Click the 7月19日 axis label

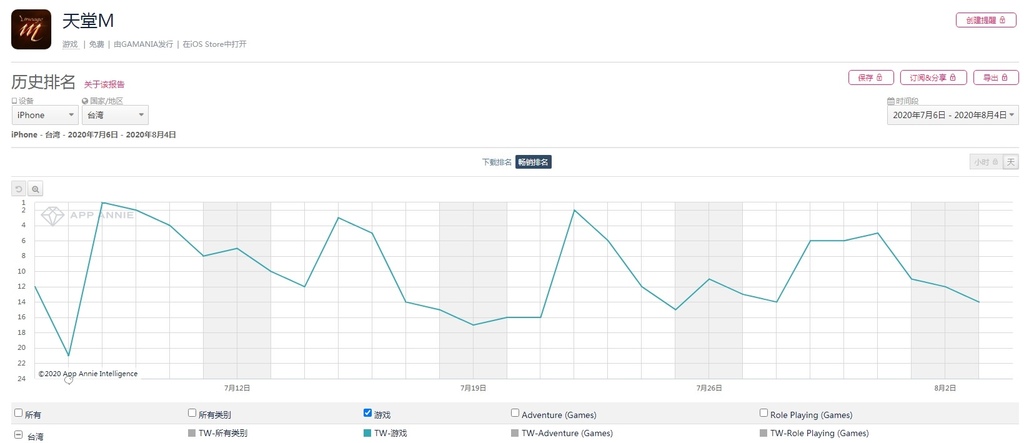click(x=473, y=387)
